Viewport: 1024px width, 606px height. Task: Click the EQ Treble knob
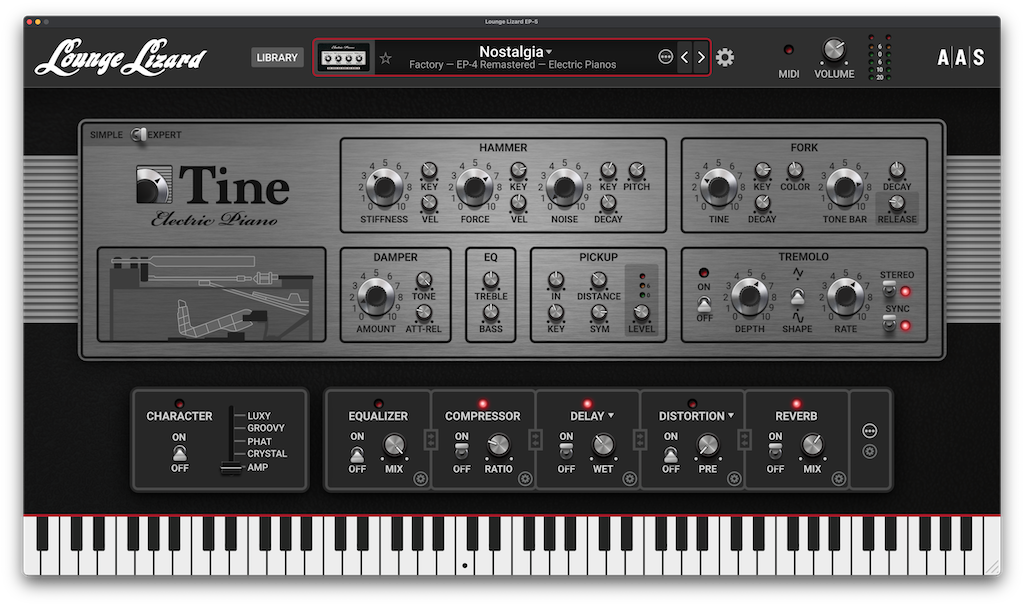pyautogui.click(x=490, y=281)
